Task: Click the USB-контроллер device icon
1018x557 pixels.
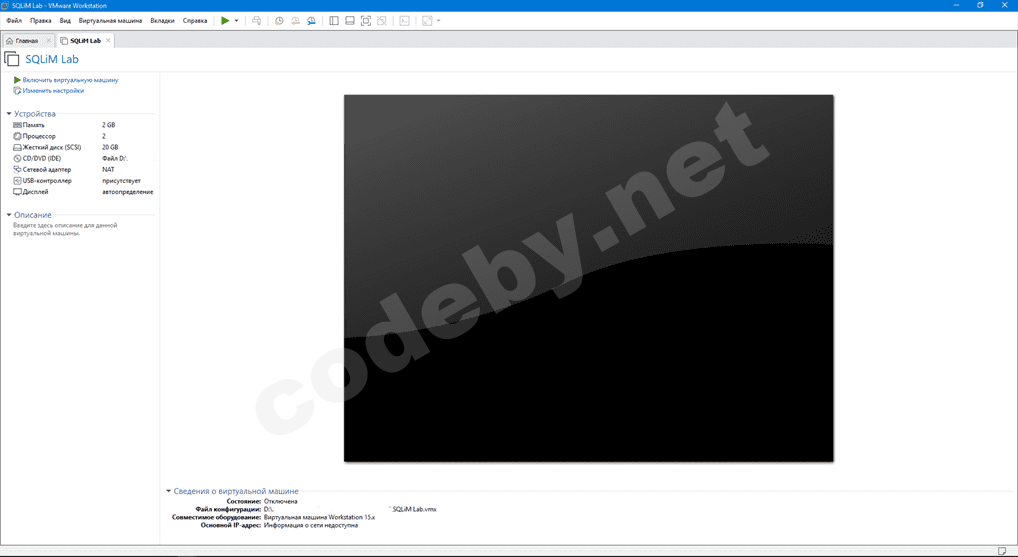Action: point(18,180)
